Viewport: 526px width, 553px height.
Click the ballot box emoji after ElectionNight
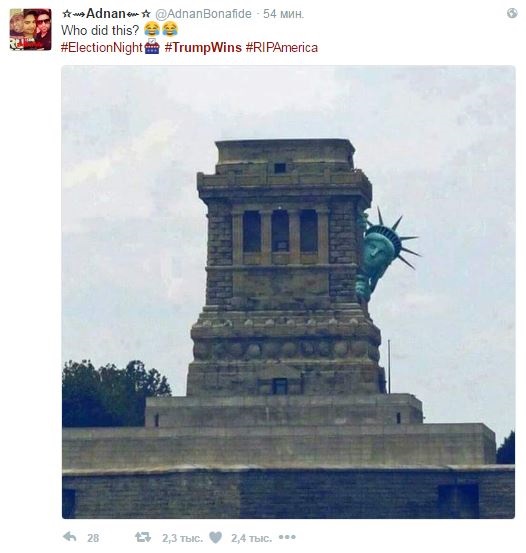152,47
